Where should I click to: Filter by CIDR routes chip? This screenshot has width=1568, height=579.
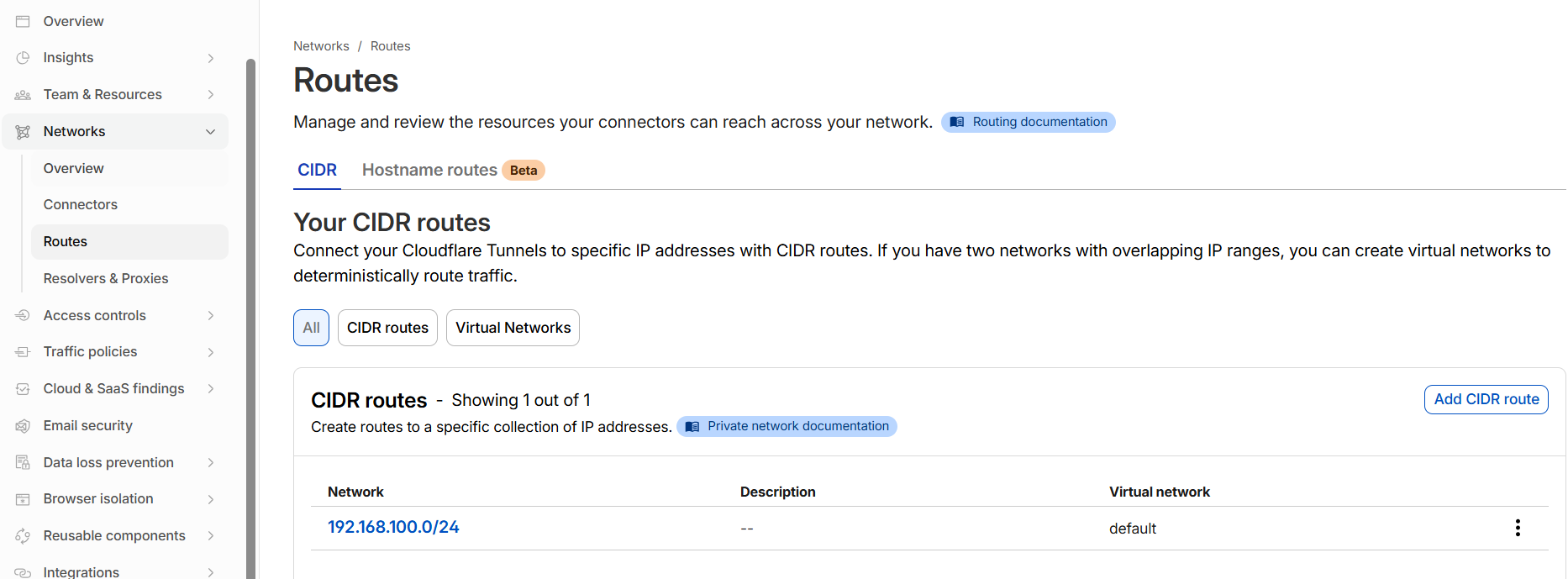pyautogui.click(x=387, y=328)
